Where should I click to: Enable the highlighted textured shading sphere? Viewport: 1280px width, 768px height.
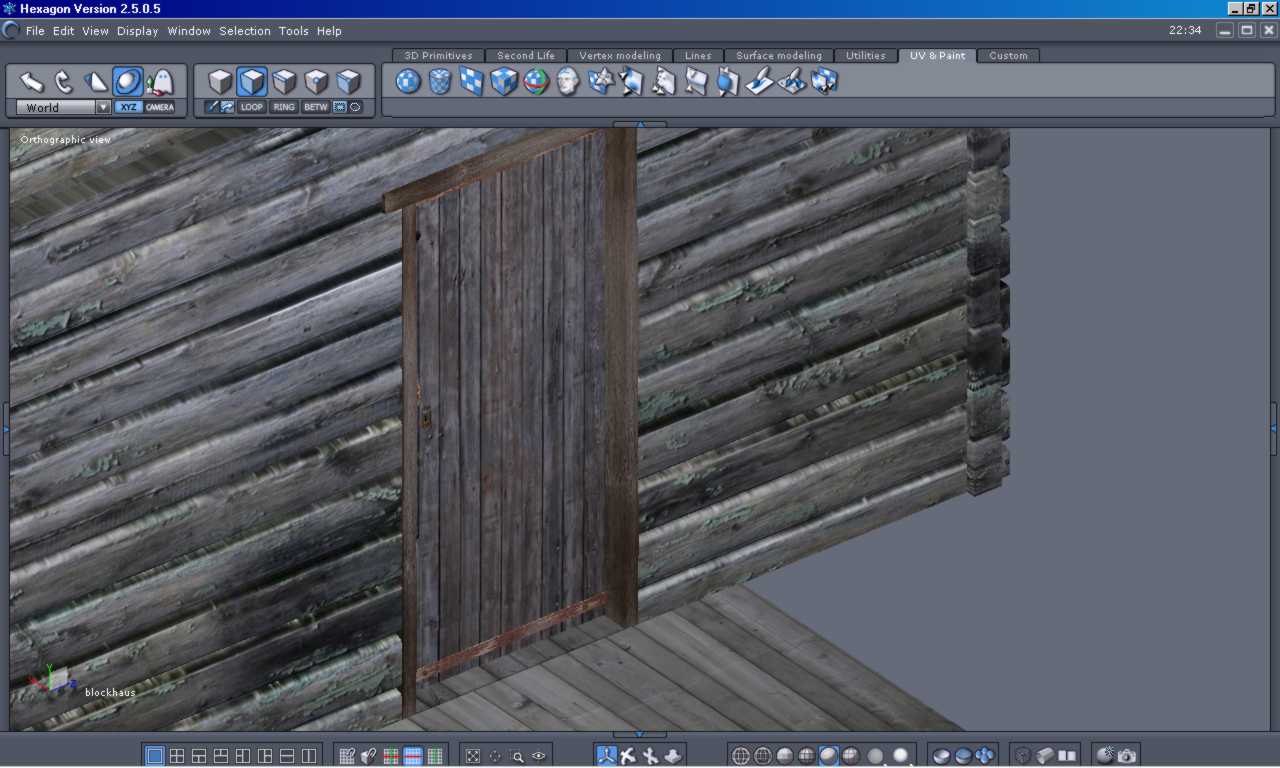point(829,756)
